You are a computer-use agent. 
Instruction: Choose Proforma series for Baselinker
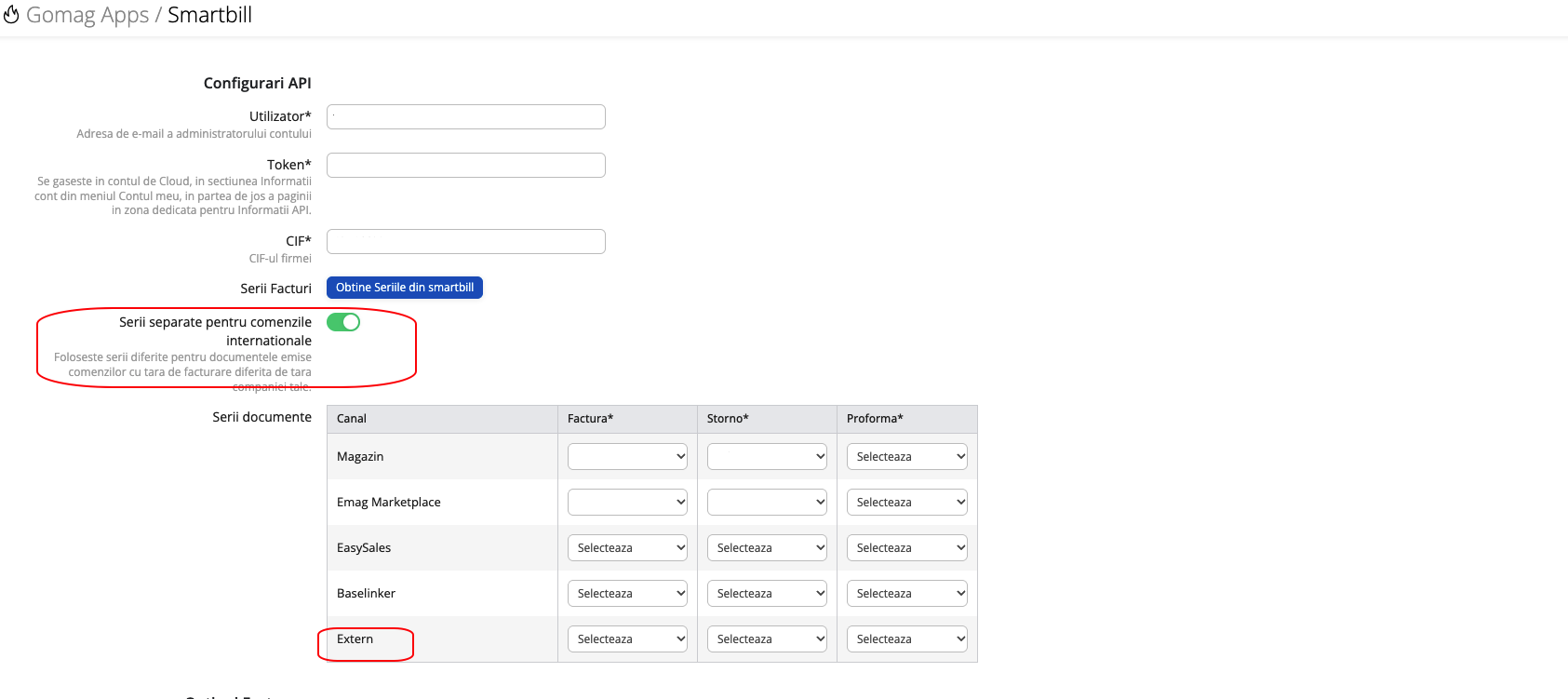907,594
